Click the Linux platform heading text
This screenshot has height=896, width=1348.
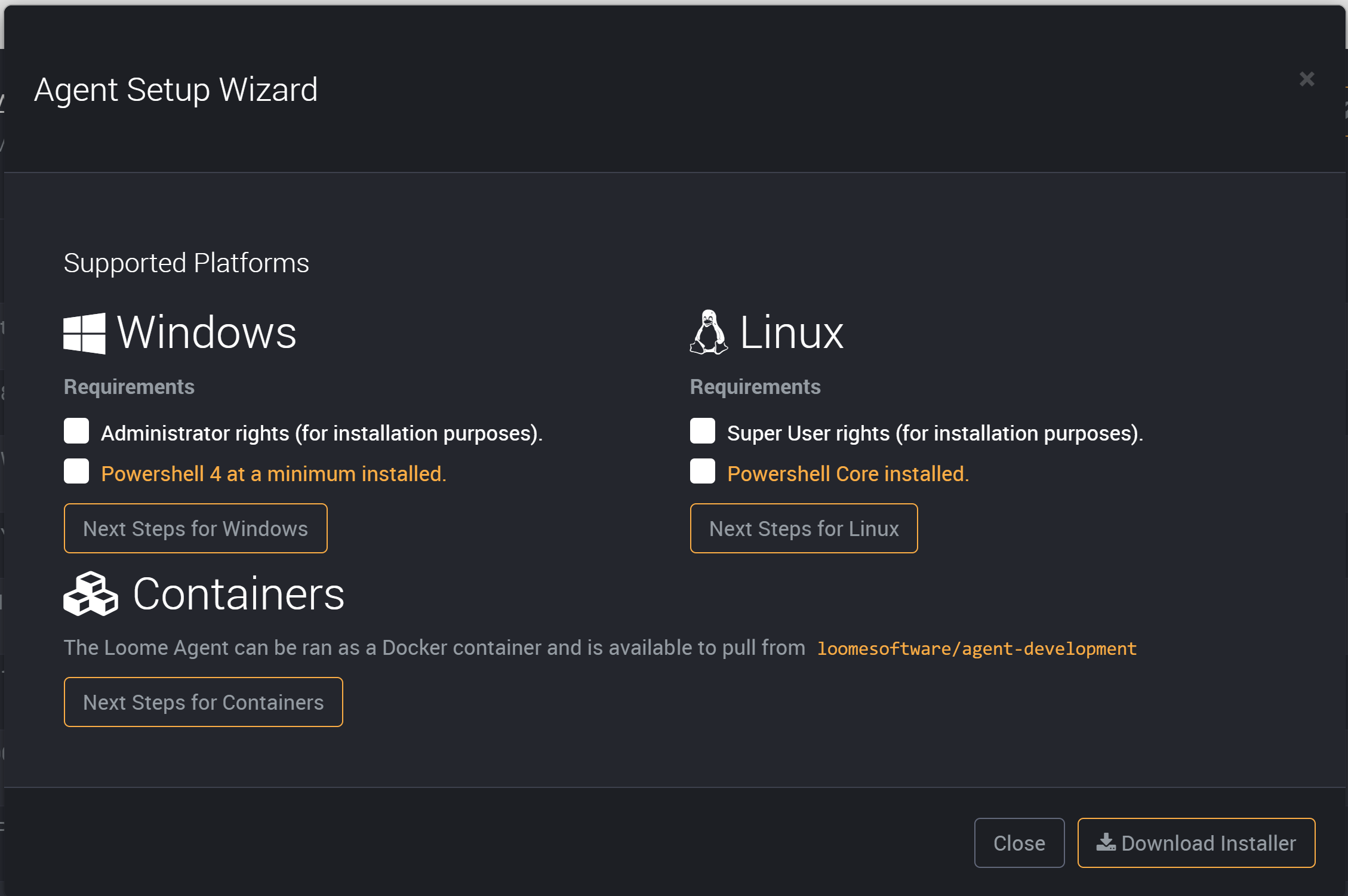tap(792, 332)
